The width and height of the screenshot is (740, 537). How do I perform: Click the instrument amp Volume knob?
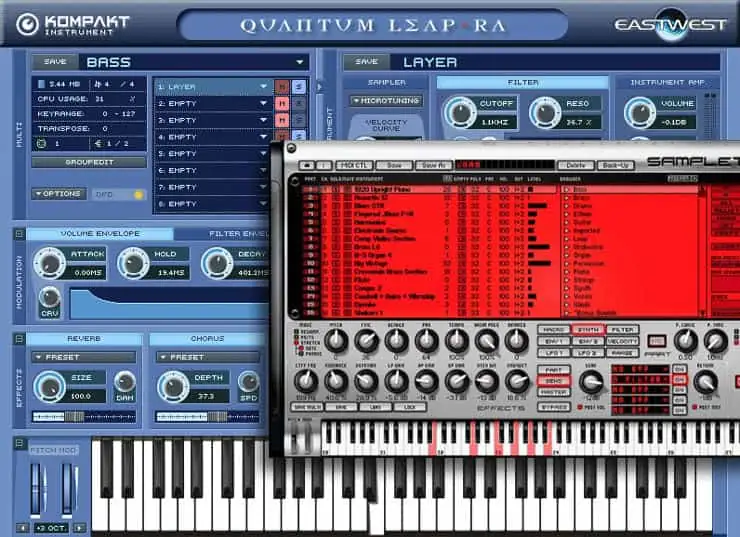[640, 113]
